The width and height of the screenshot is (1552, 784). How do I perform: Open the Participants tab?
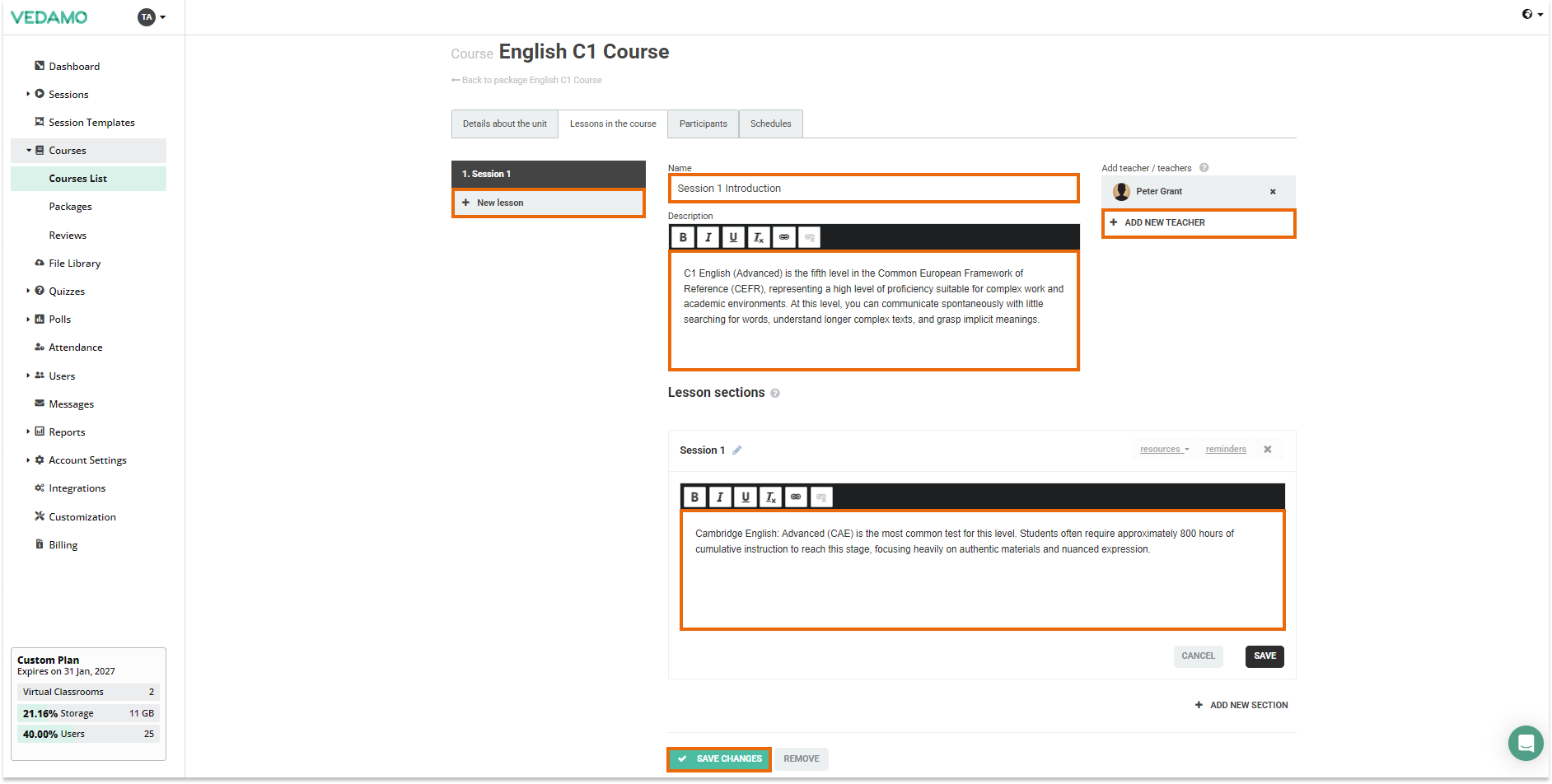click(x=703, y=124)
